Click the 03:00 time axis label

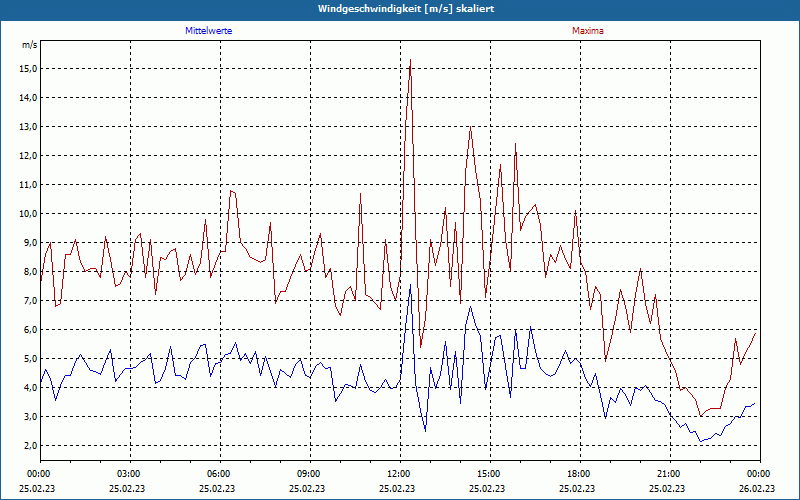pos(128,474)
